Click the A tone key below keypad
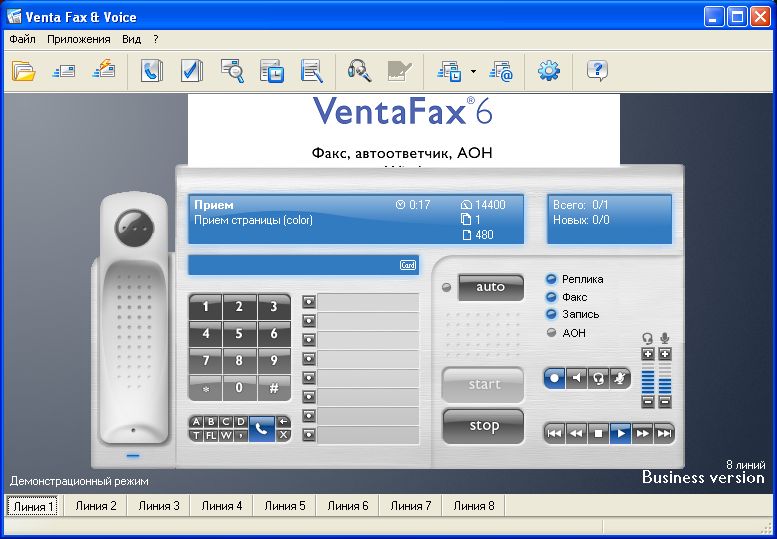This screenshot has height=539, width=777. pyautogui.click(x=196, y=422)
